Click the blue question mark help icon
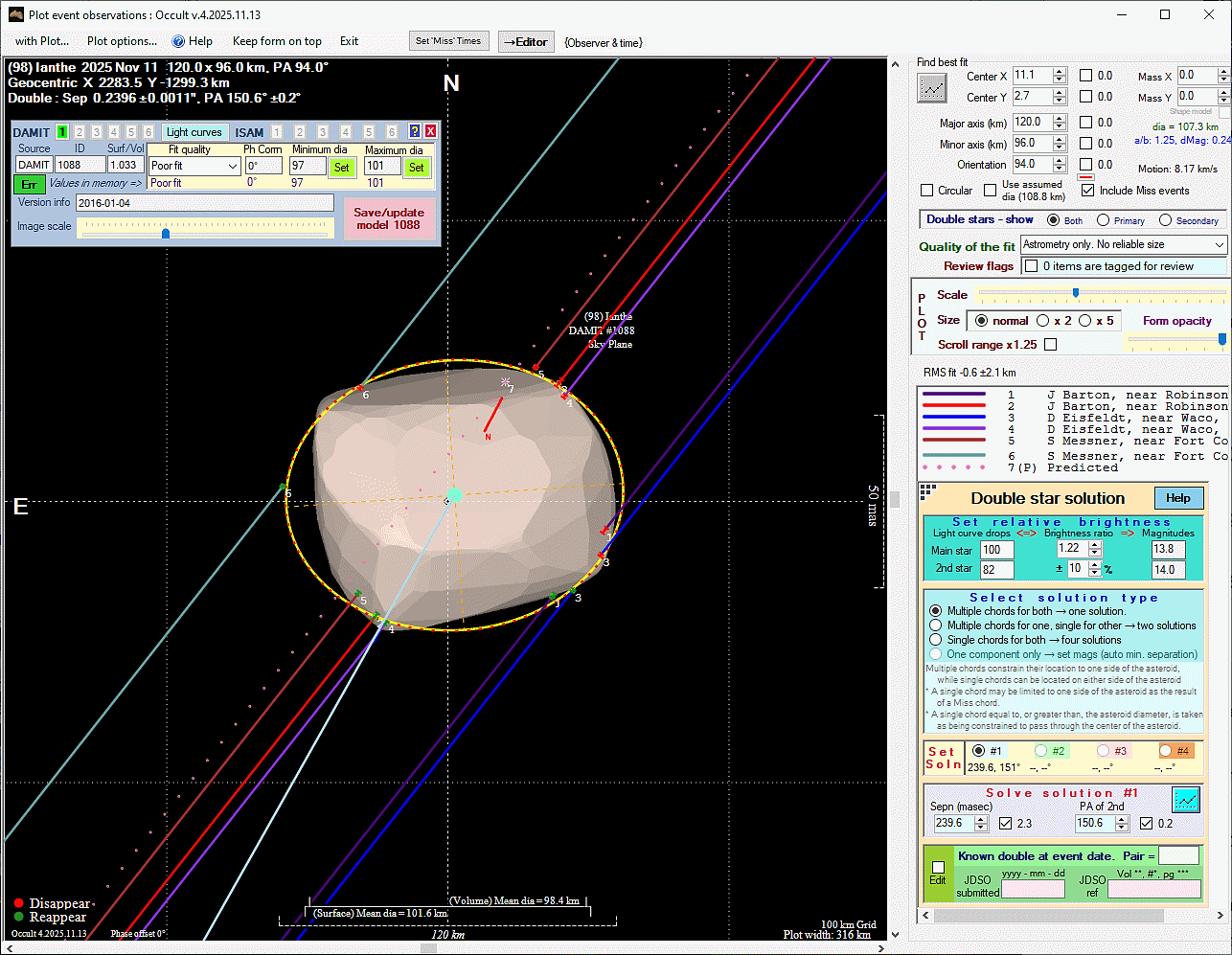The height and width of the screenshot is (955, 1232). coord(414,131)
